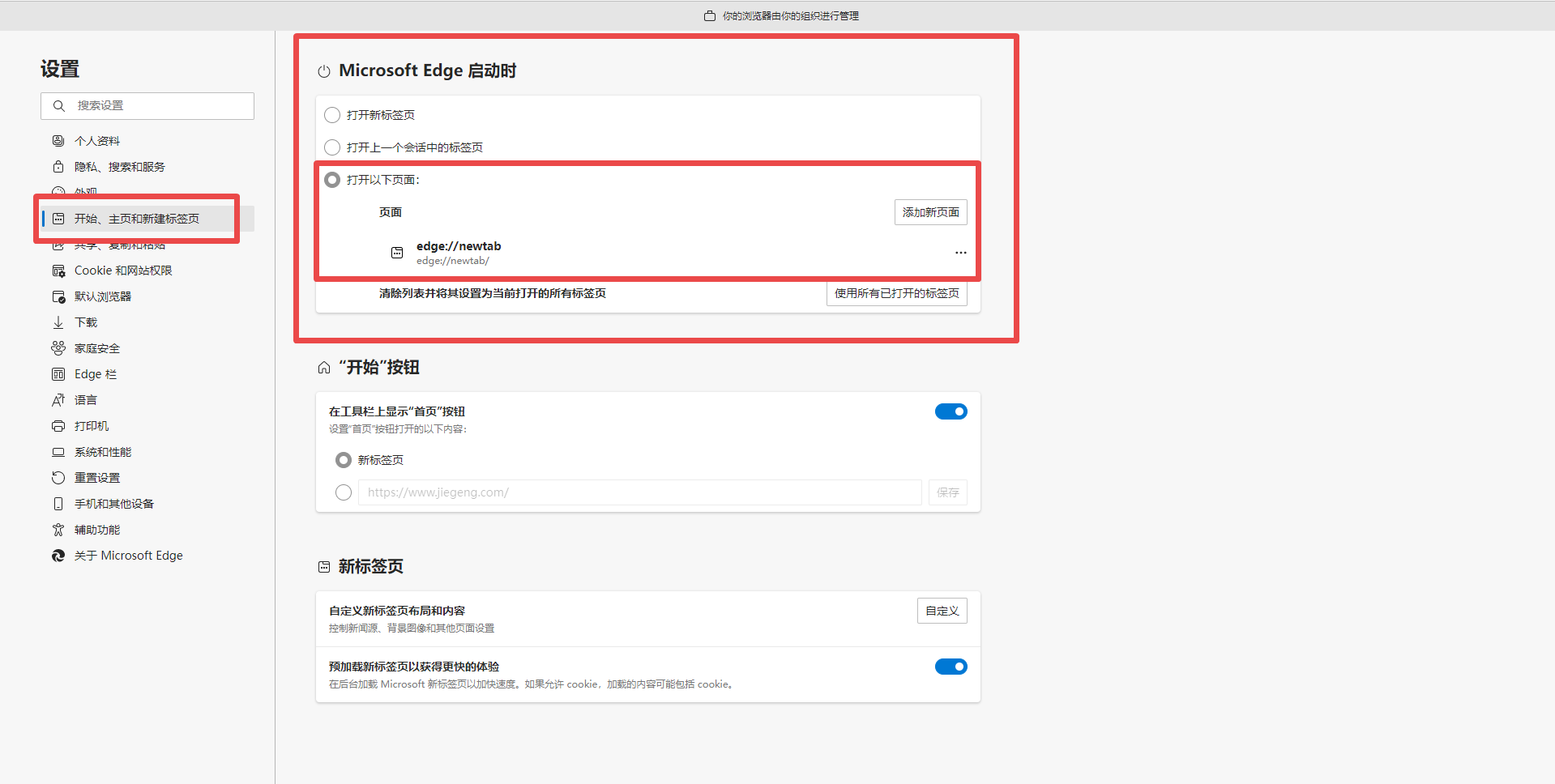Click the Microsoft Edge logo icon
Image resolution: width=1555 pixels, height=784 pixels.
[58, 556]
